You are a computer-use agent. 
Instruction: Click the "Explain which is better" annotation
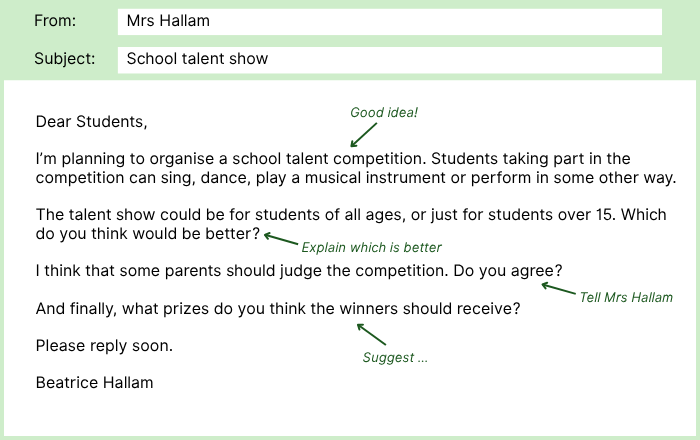point(371,247)
